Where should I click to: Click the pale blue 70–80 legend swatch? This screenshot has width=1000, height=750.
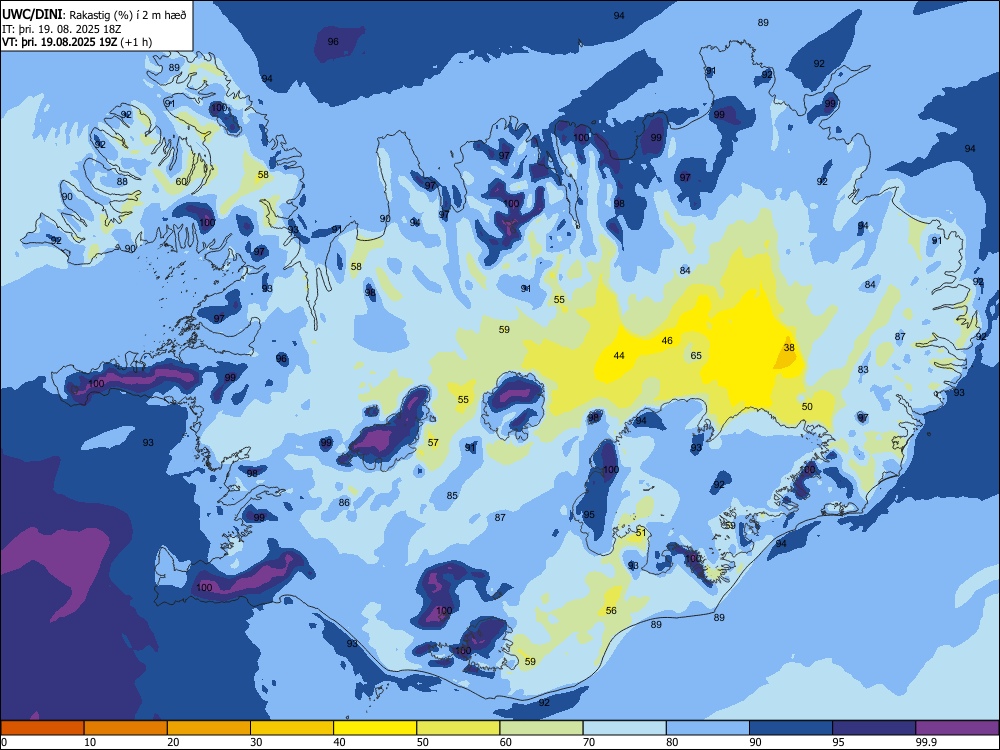pyautogui.click(x=624, y=728)
